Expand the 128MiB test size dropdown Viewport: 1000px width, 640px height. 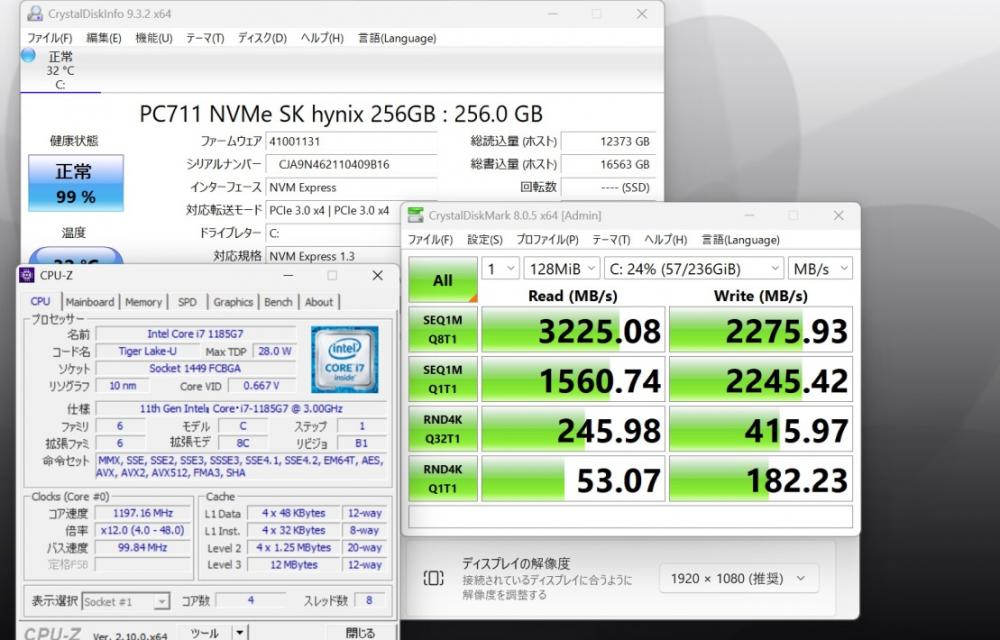click(x=562, y=269)
